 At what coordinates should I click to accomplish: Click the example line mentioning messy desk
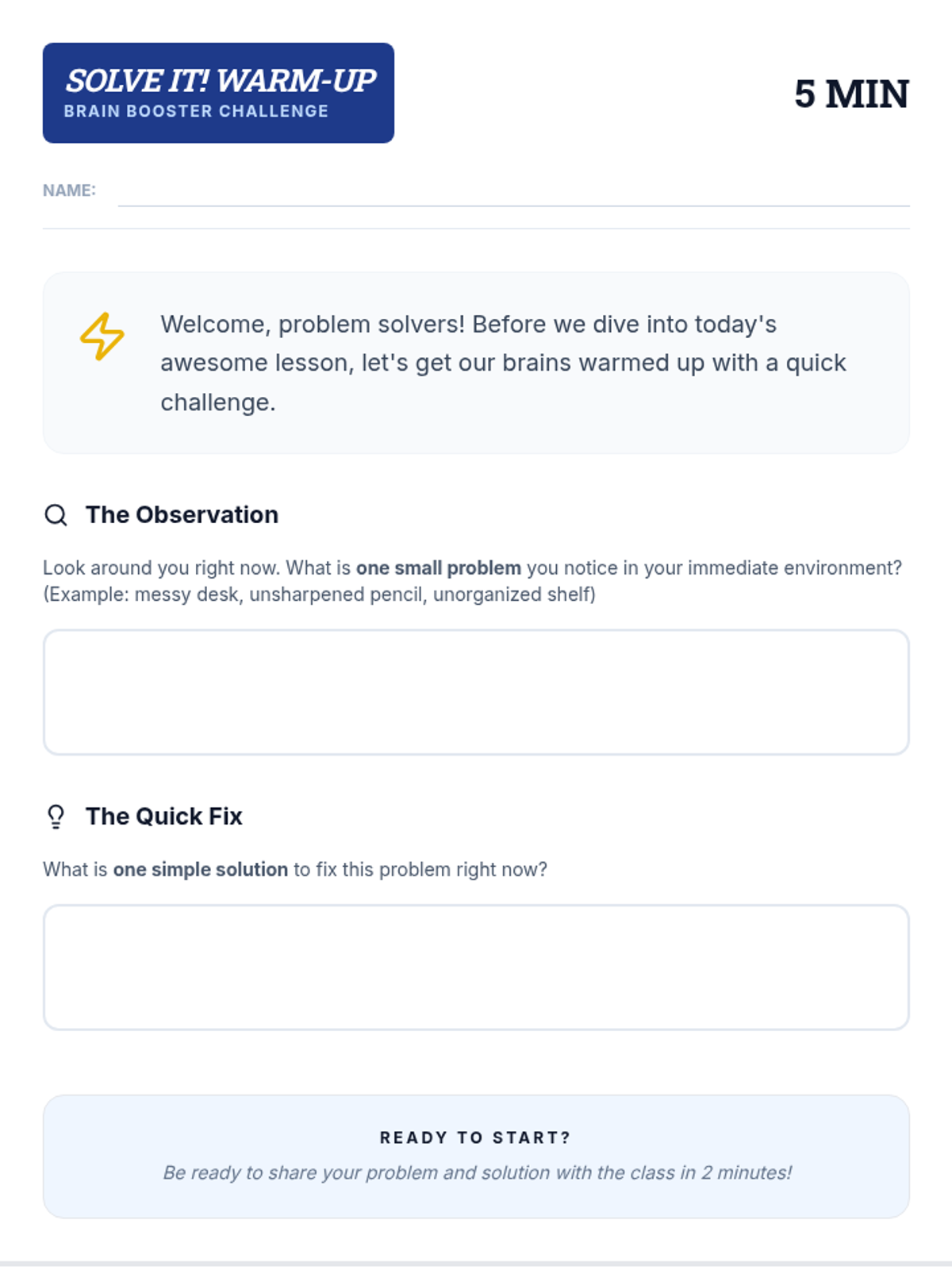click(319, 595)
